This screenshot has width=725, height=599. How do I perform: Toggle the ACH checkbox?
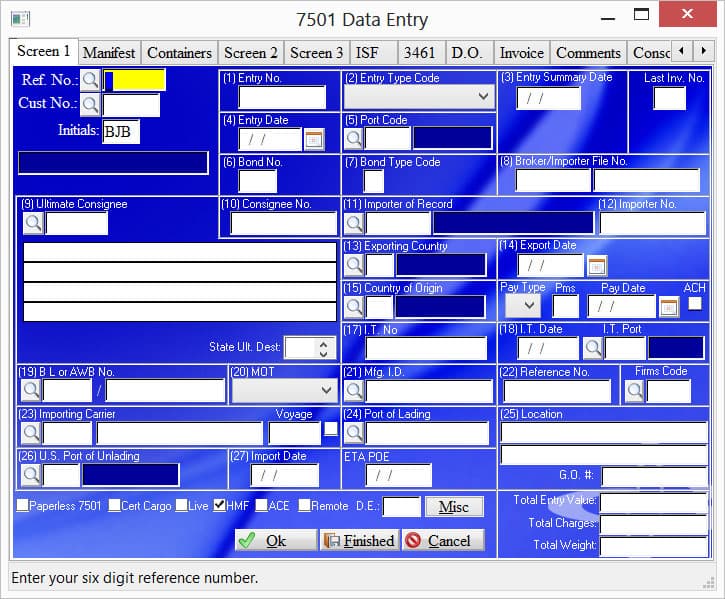(x=695, y=303)
